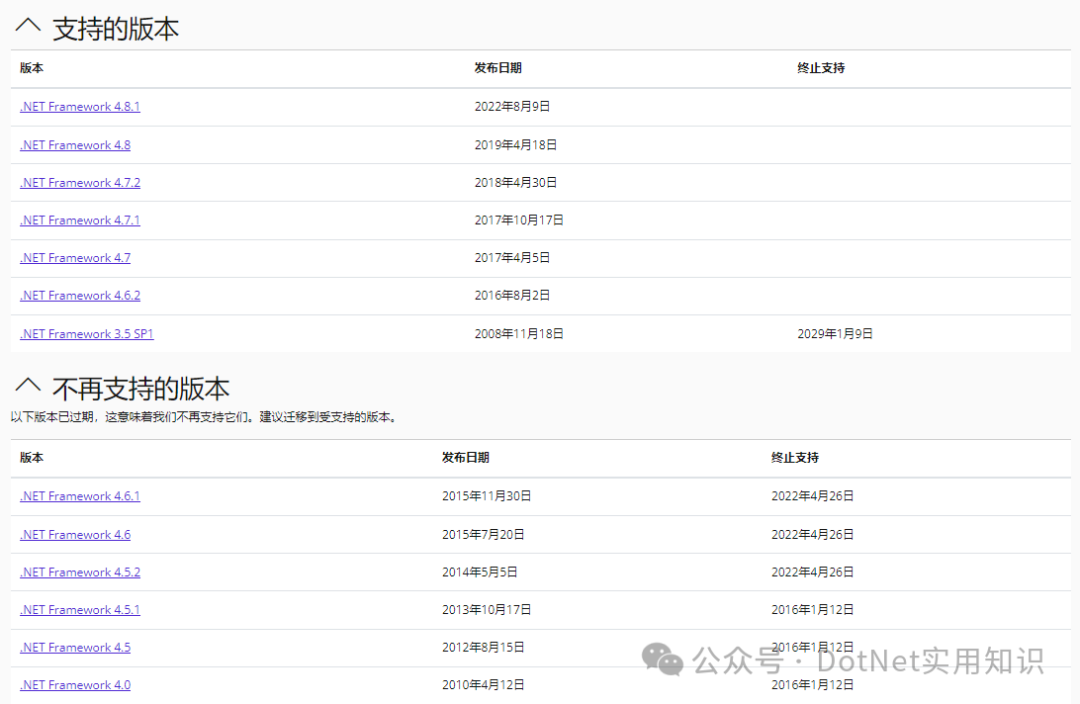Click the 发布日期 header in supported versions table
This screenshot has height=704, width=1080.
(497, 68)
